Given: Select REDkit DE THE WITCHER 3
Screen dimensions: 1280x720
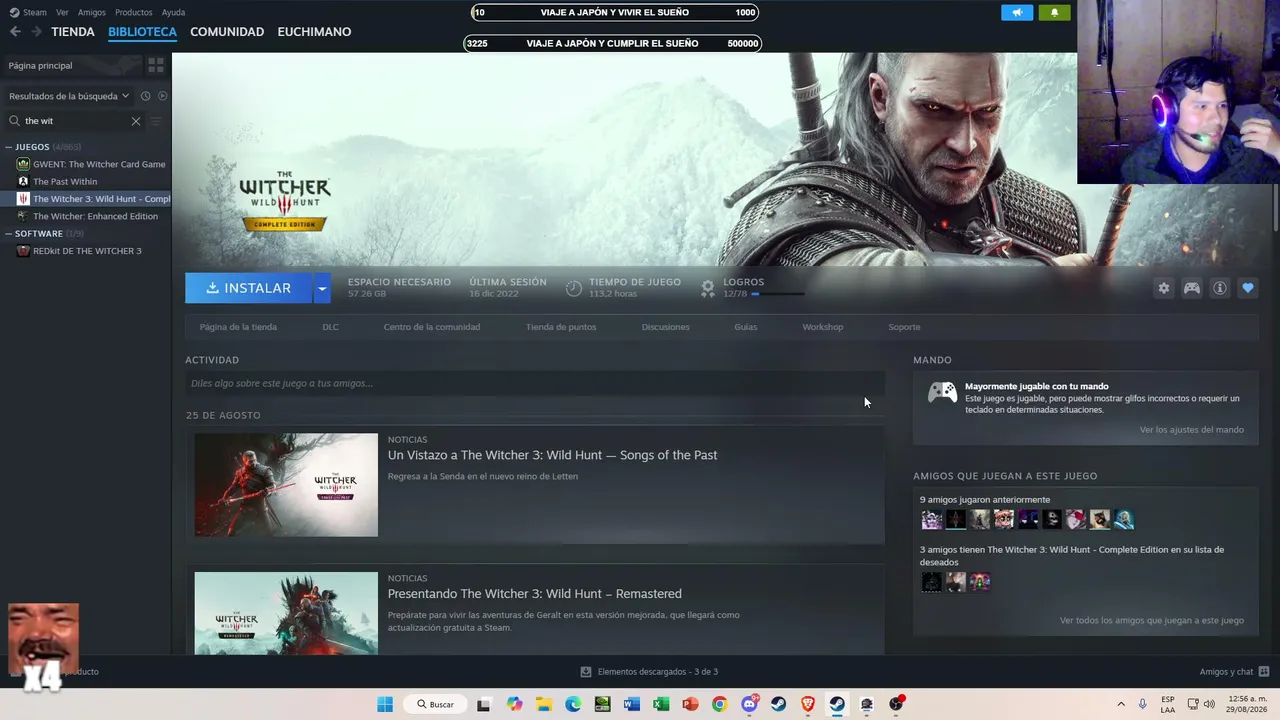Looking at the screenshot, I should click(x=87, y=251).
